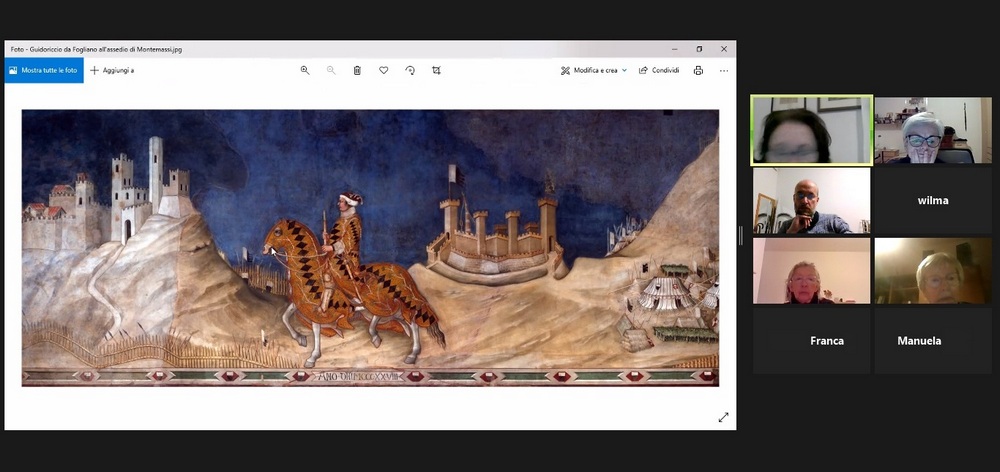Viewport: 1000px width, 472px height.
Task: Print the photo with printer icon
Action: [698, 70]
